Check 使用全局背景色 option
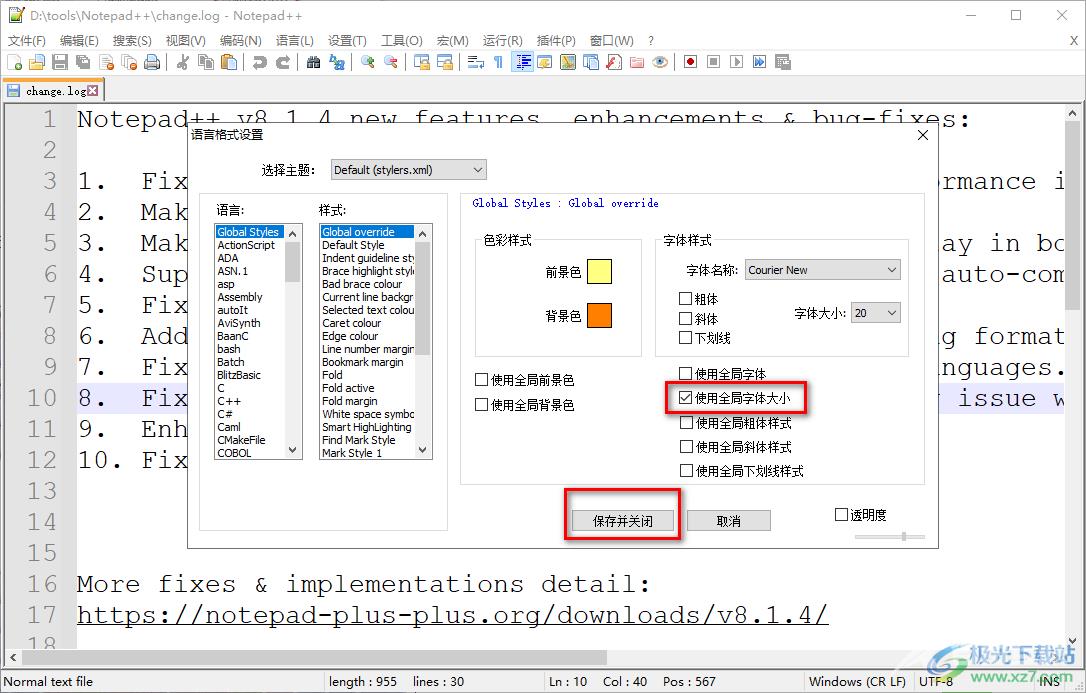This screenshot has width=1086, height=693. click(482, 404)
